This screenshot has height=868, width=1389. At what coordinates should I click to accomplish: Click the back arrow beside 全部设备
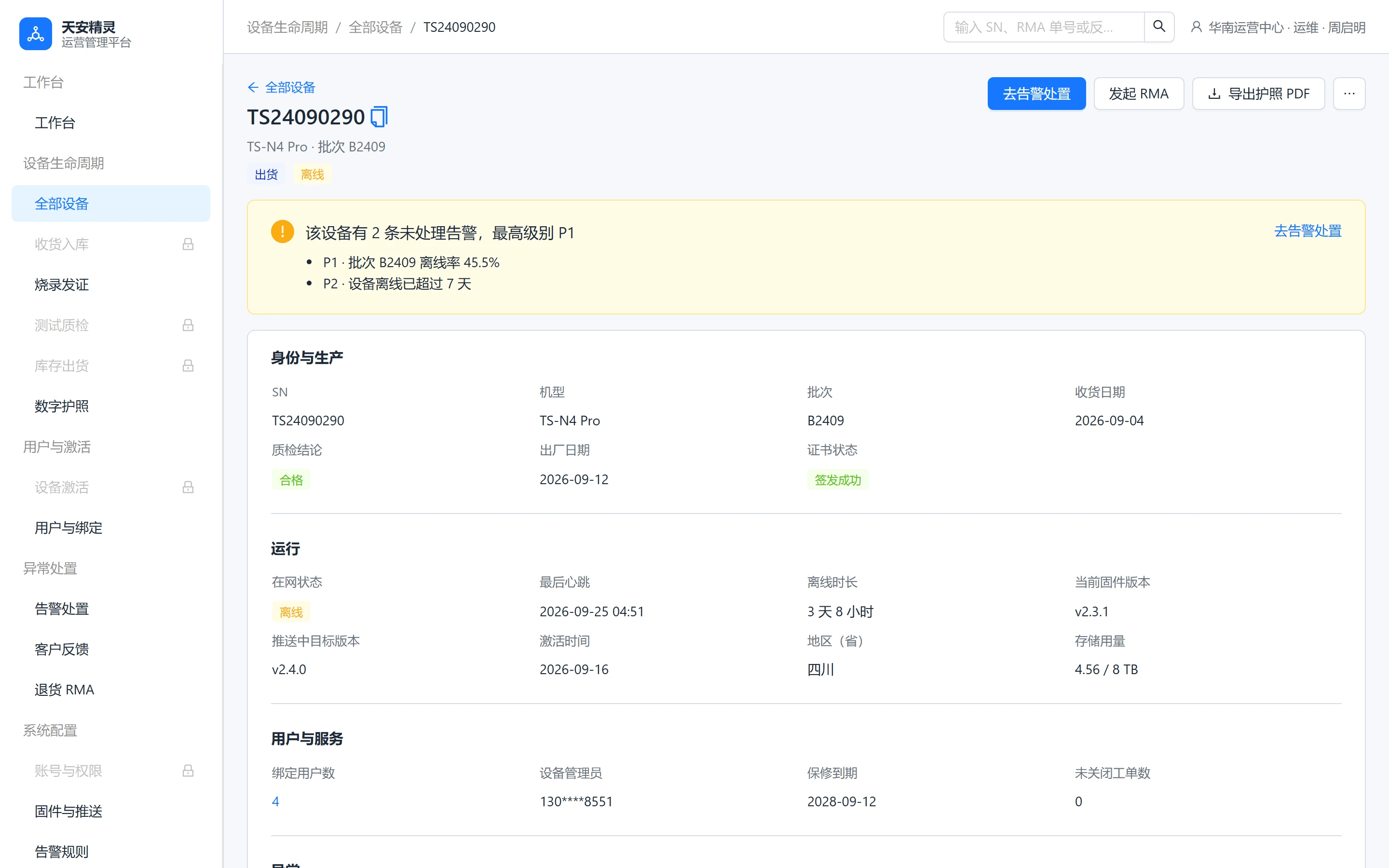point(253,87)
